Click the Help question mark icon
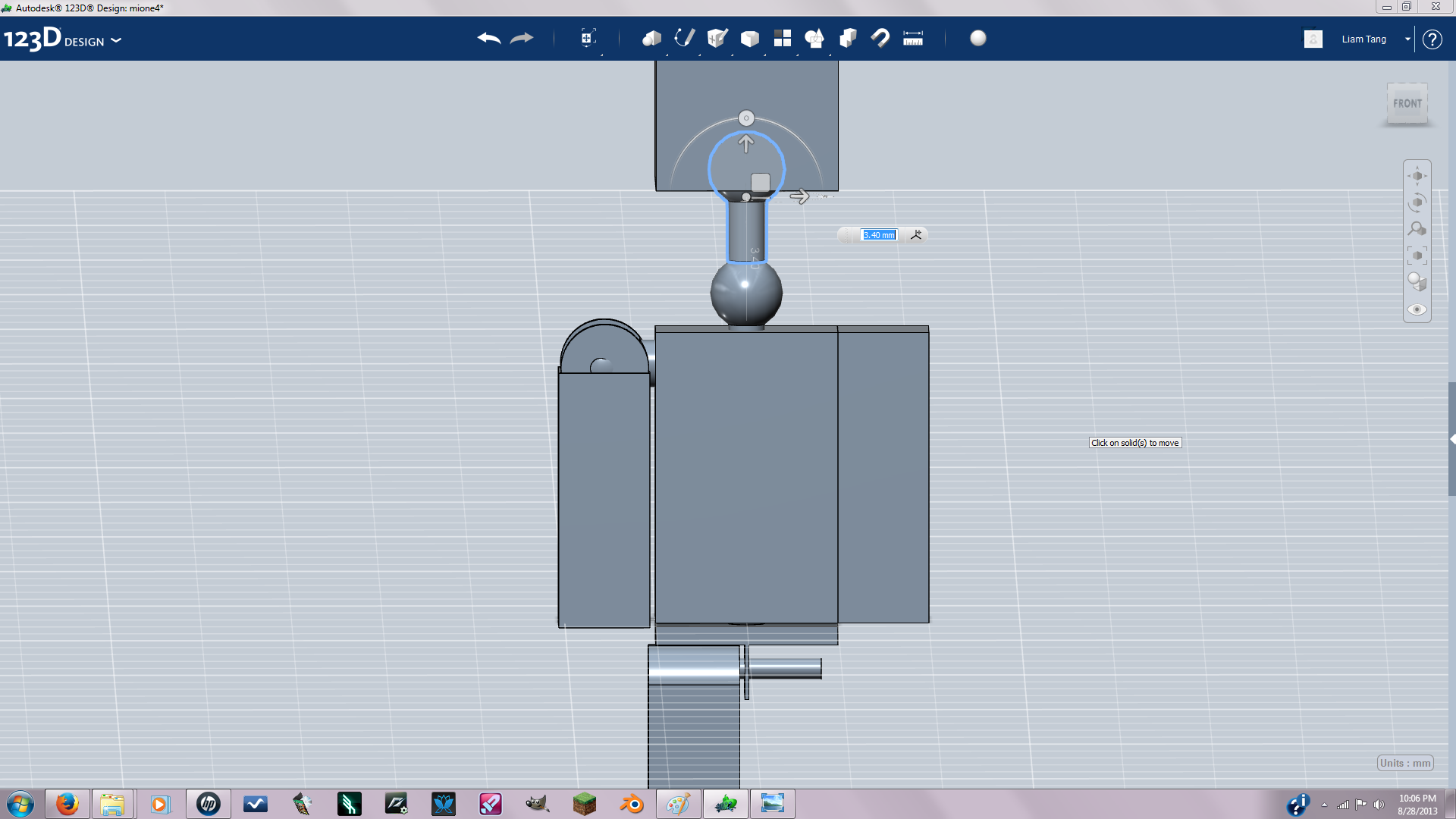The image size is (1456, 819). (x=1432, y=39)
